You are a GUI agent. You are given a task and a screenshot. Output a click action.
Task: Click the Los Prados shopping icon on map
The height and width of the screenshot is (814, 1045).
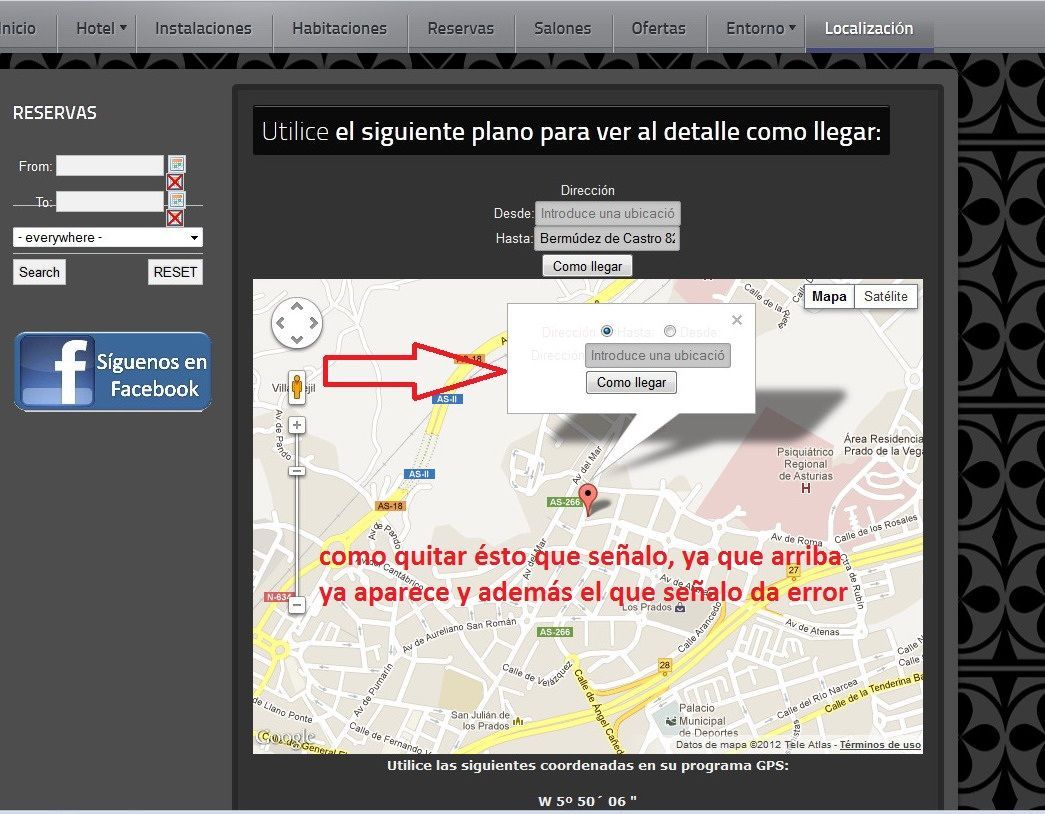coord(680,607)
